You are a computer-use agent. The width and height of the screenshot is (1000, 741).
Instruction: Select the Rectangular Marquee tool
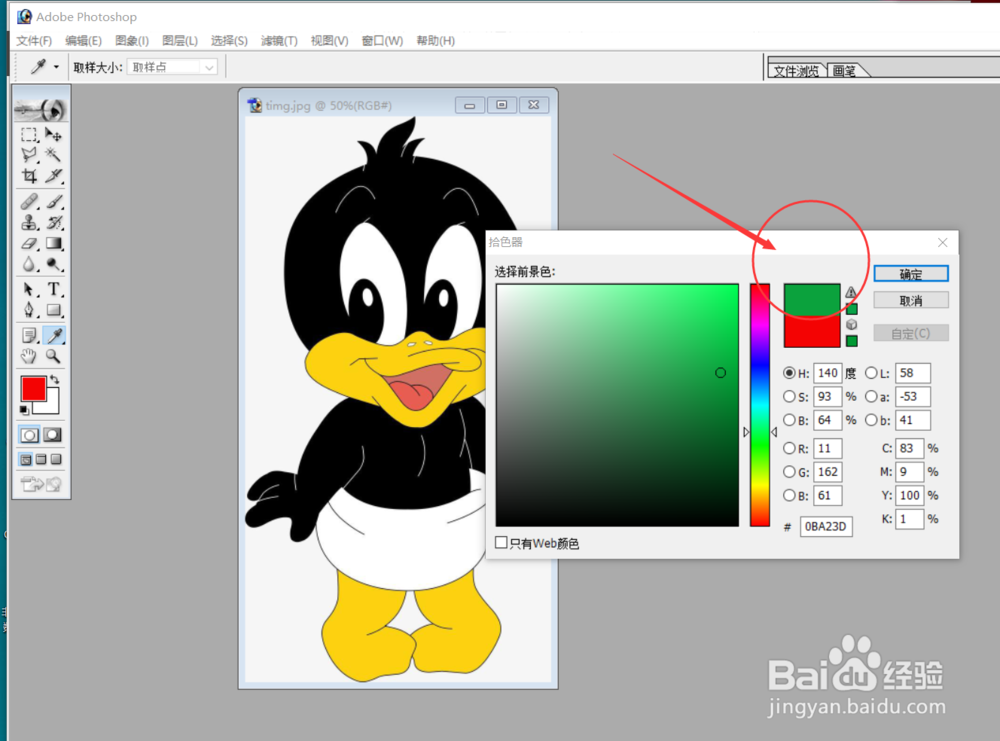point(29,135)
